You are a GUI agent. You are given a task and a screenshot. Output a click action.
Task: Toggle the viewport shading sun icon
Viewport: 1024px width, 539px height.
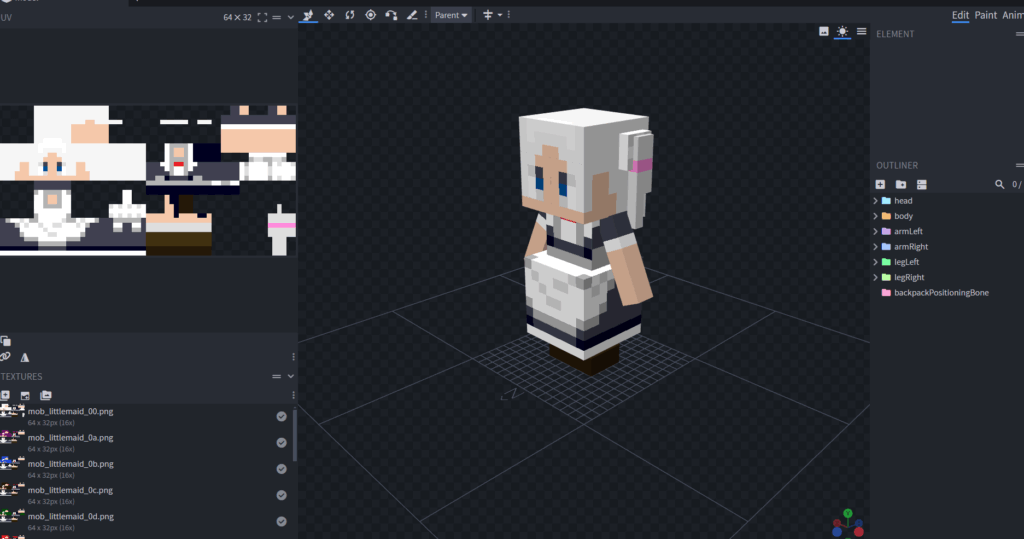[842, 32]
